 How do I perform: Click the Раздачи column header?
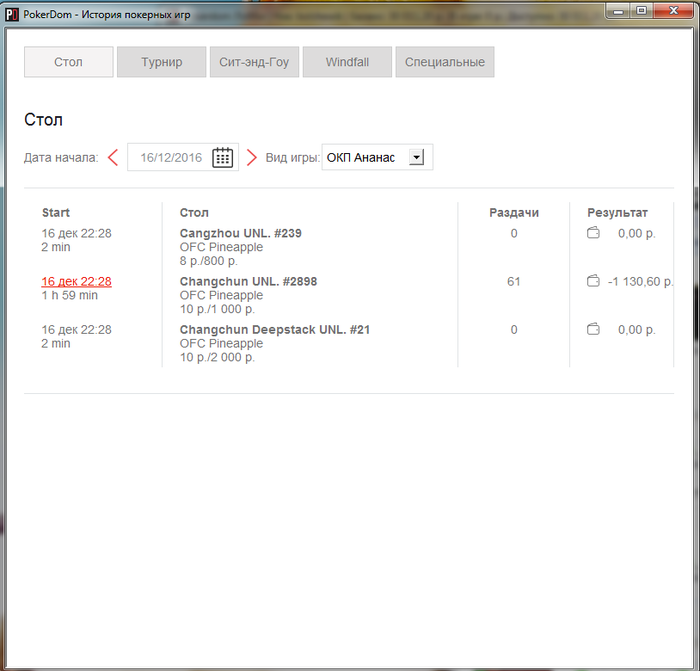[514, 213]
